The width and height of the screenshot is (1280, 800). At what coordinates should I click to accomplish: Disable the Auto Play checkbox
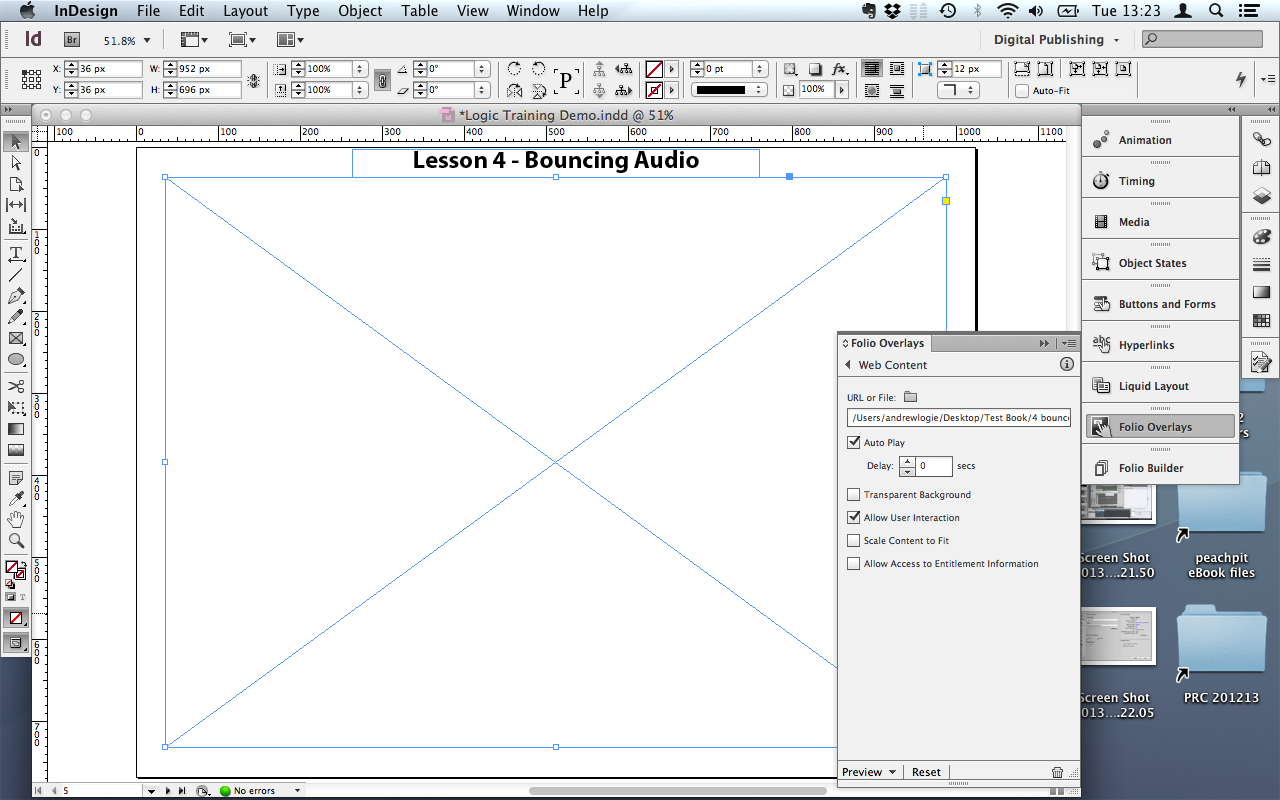(853, 442)
